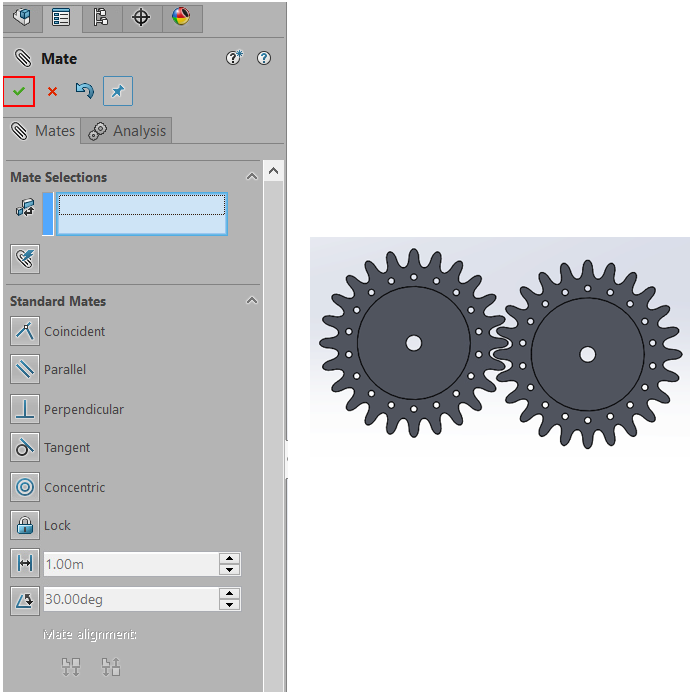
Task: Click the entities to mate selection box
Action: tap(142, 214)
